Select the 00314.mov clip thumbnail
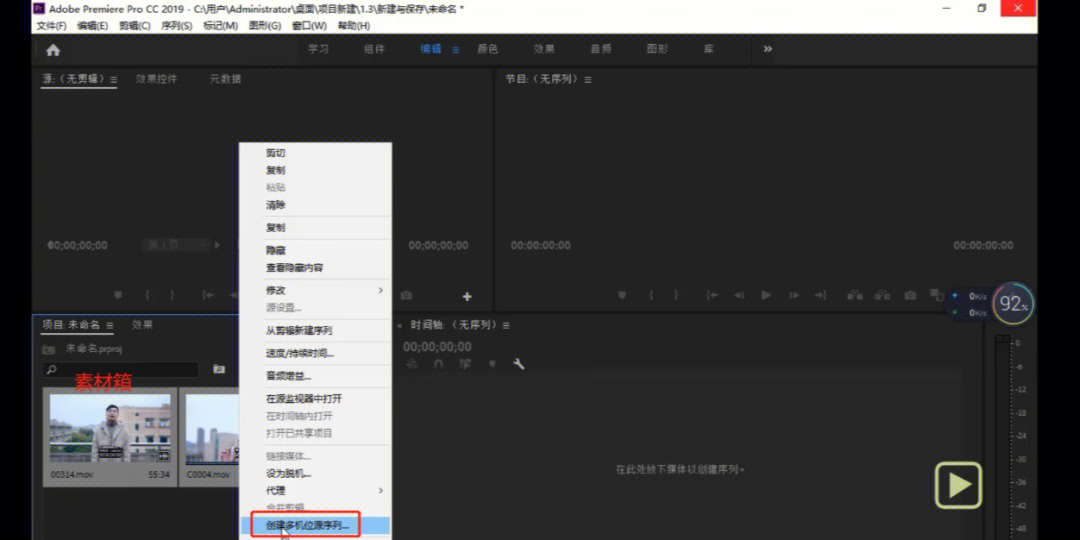Screen dimensions: 1080x540 [x=110, y=428]
